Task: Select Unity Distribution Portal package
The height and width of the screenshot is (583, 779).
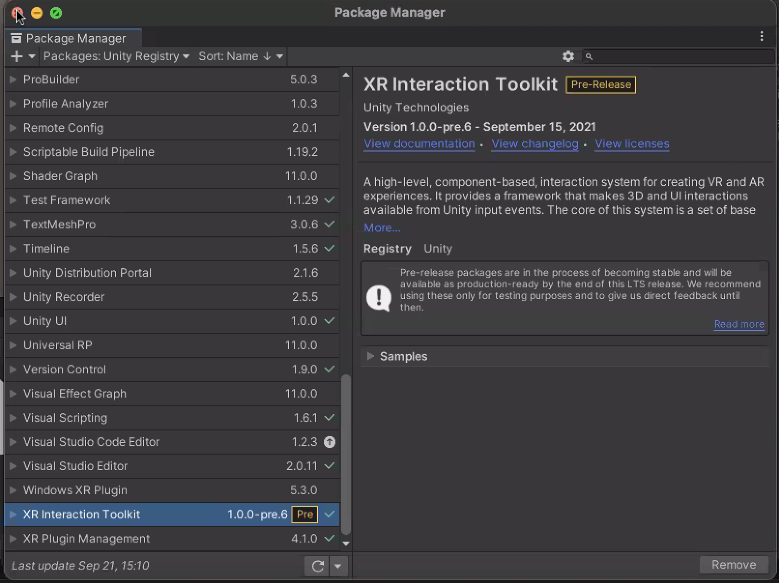Action: pyautogui.click(x=172, y=273)
